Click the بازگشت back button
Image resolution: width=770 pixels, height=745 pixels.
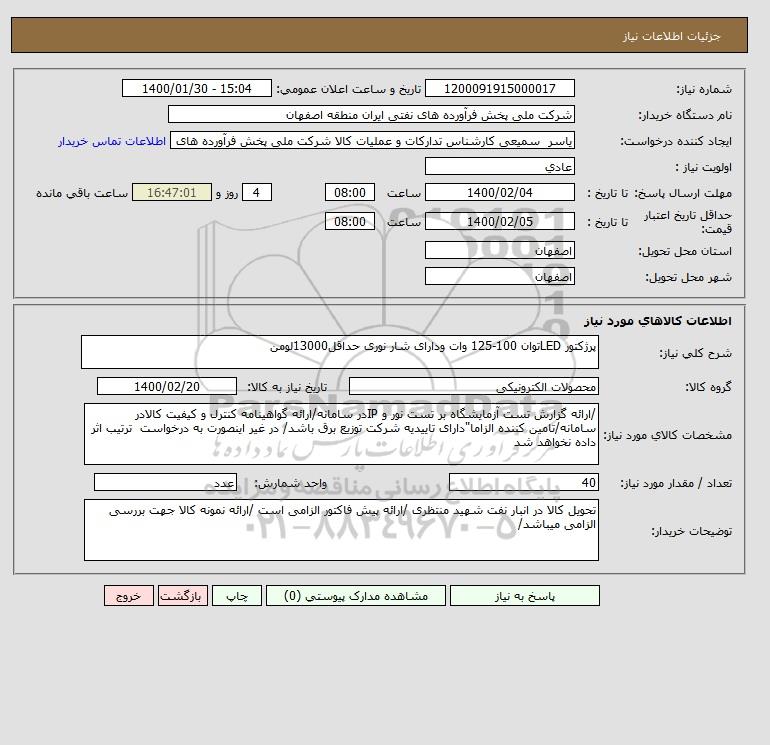(183, 596)
